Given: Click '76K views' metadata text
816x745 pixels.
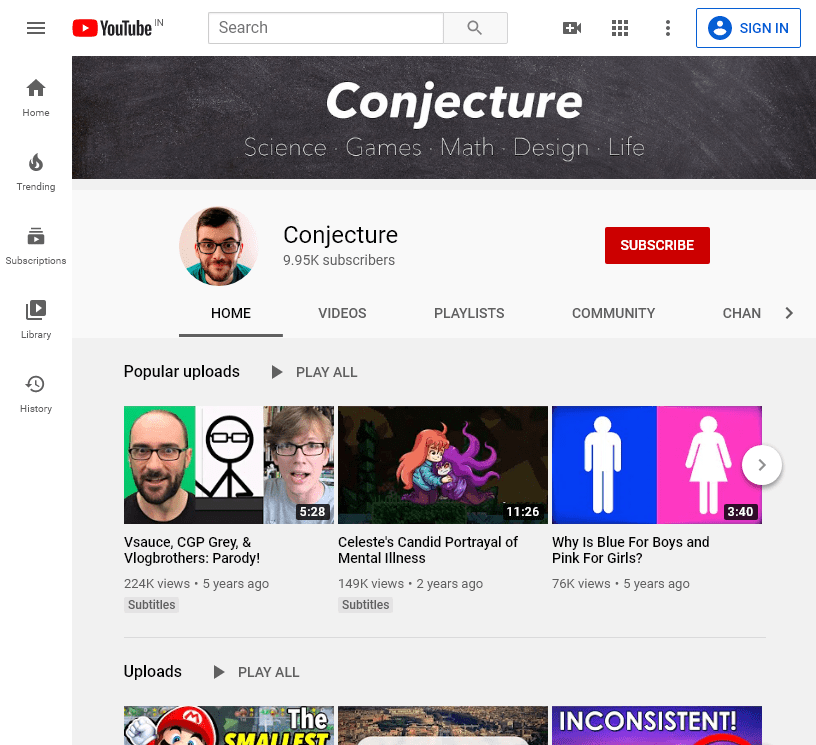Looking at the screenshot, I should pos(581,584).
